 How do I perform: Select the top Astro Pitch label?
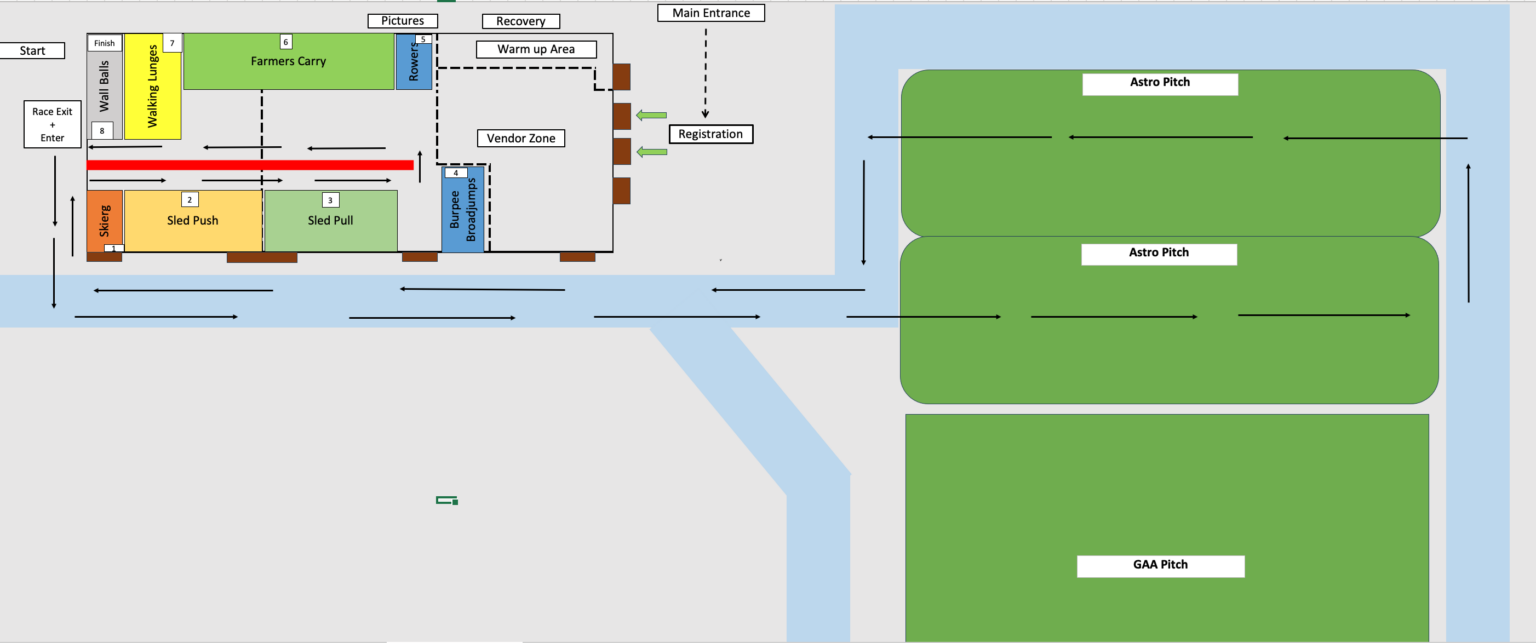pyautogui.click(x=1159, y=84)
